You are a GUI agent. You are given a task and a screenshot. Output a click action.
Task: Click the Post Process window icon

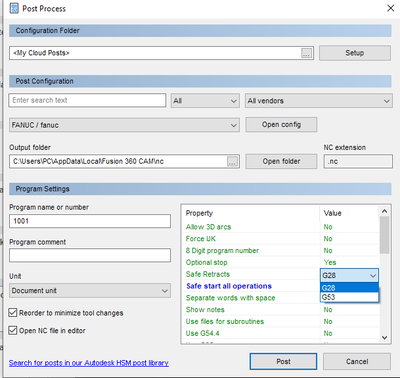[14, 8]
